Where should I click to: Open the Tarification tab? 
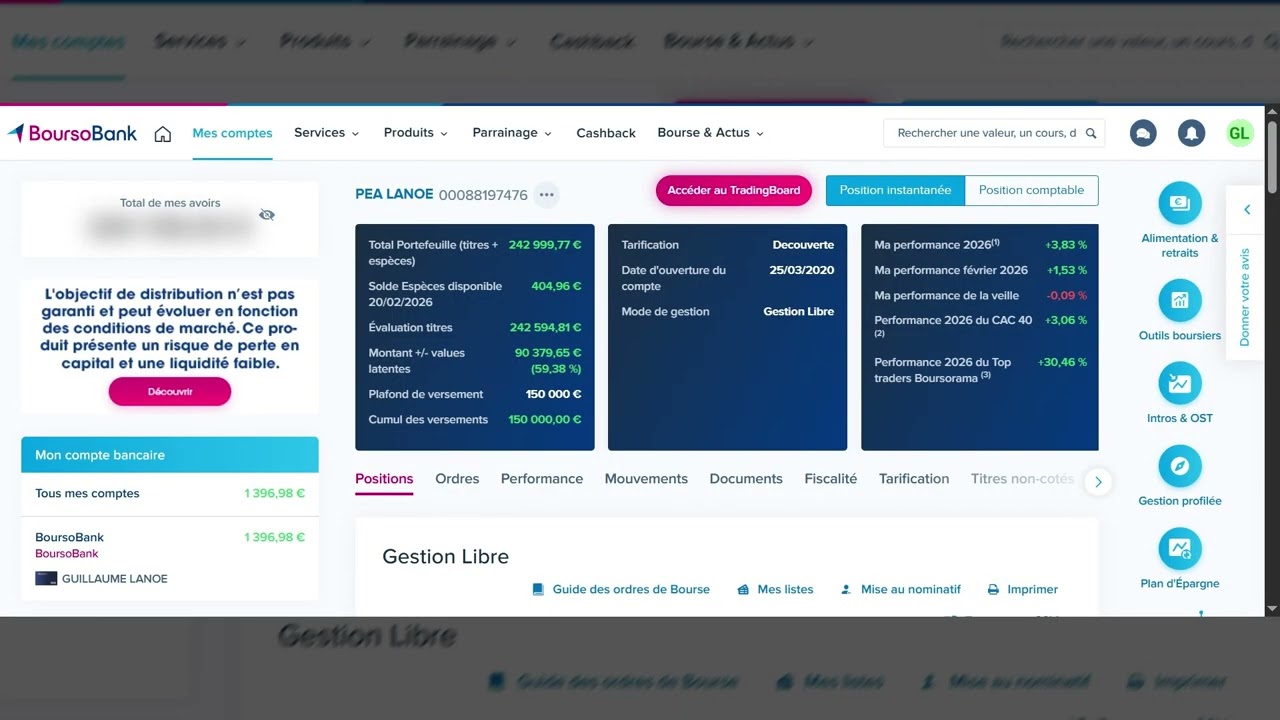coord(914,479)
